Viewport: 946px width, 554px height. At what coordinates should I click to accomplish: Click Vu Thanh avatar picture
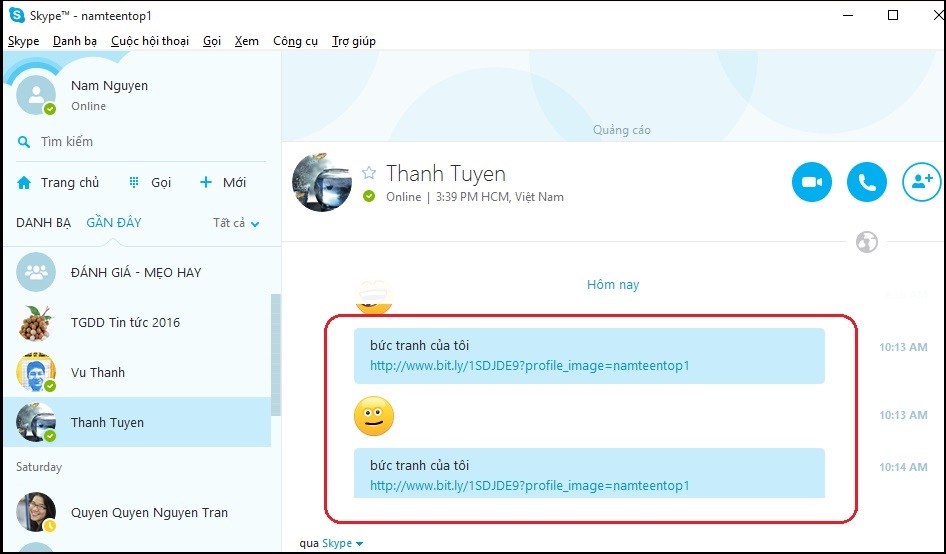pyautogui.click(x=36, y=372)
